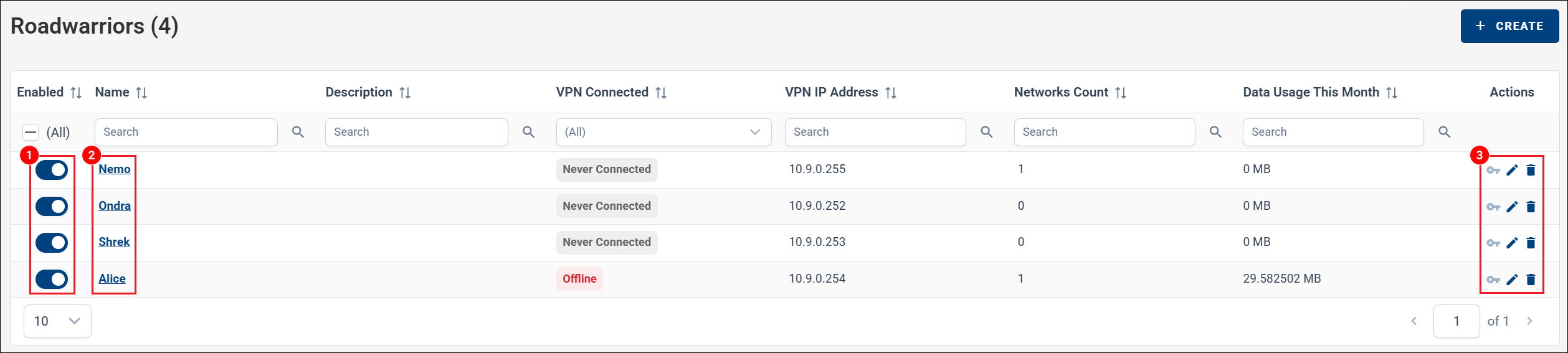
Task: Click the key icon in Nemo's row
Action: (1493, 170)
